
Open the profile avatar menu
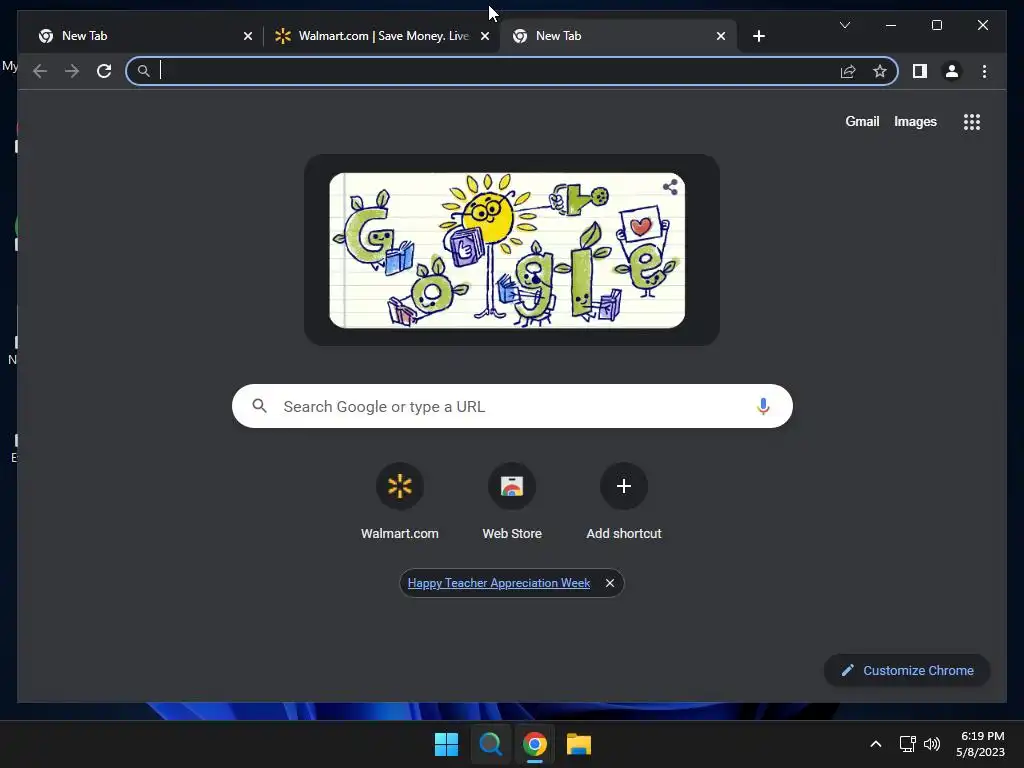pyautogui.click(x=952, y=71)
